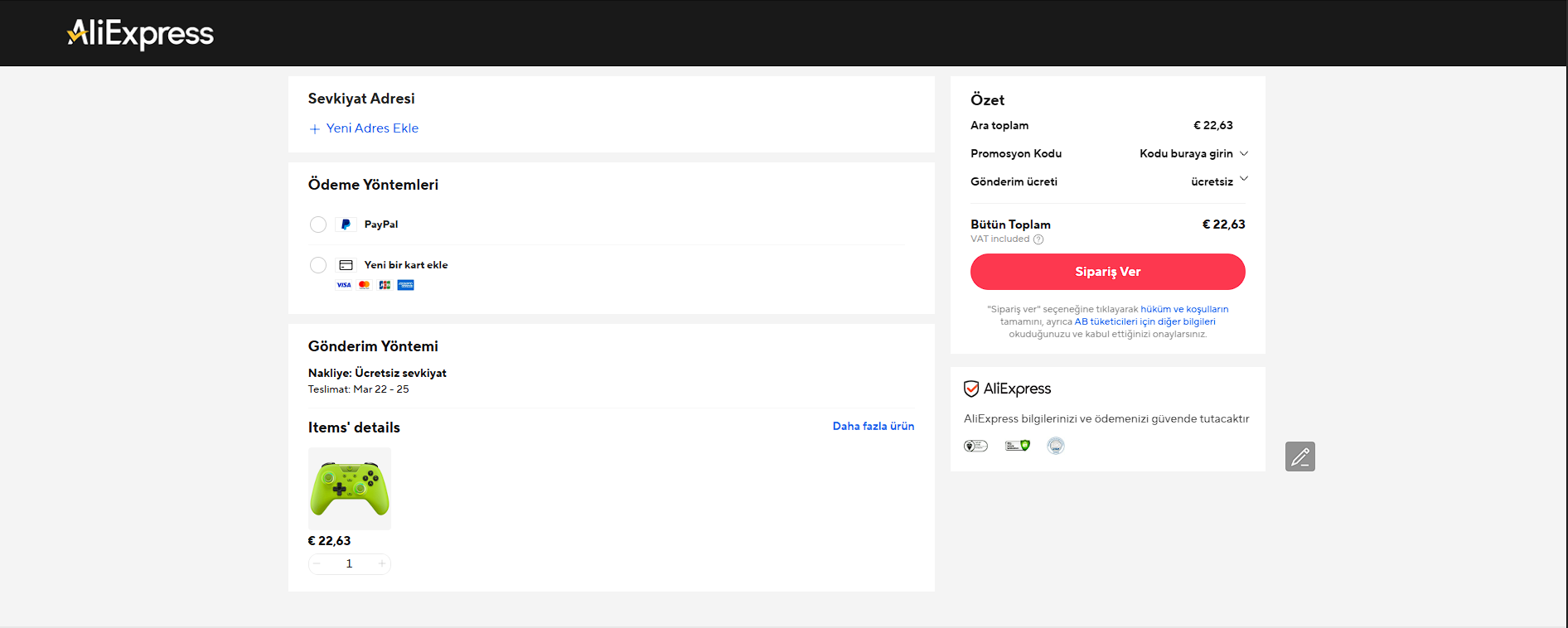
Task: Select PayPal payment radio button
Action: tap(318, 225)
